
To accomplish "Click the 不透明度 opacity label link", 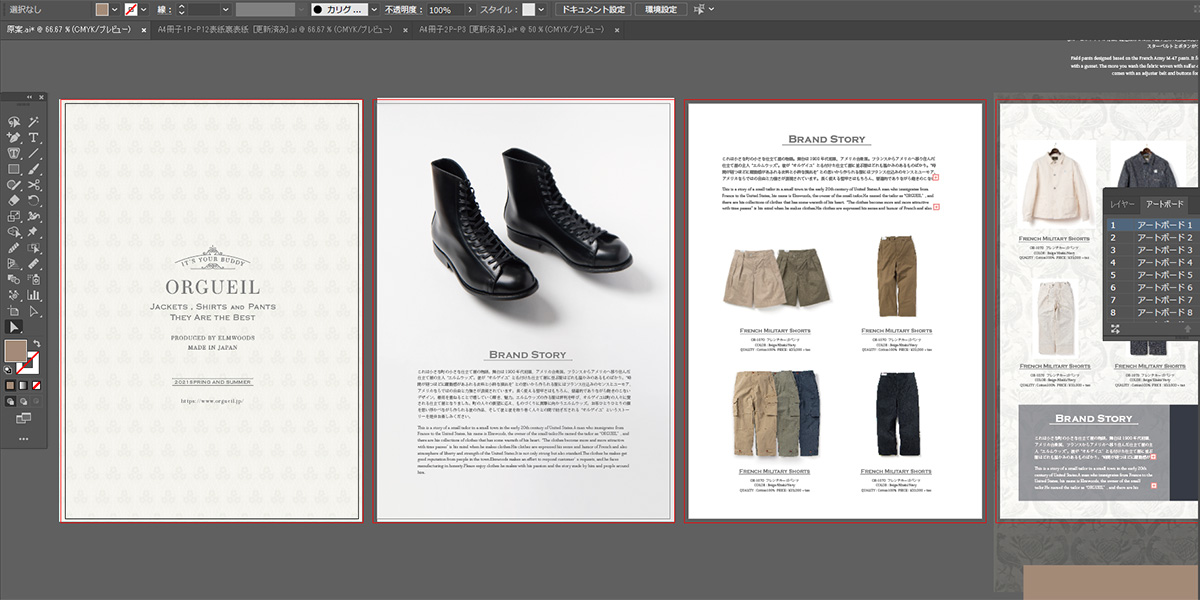I will pyautogui.click(x=404, y=9).
